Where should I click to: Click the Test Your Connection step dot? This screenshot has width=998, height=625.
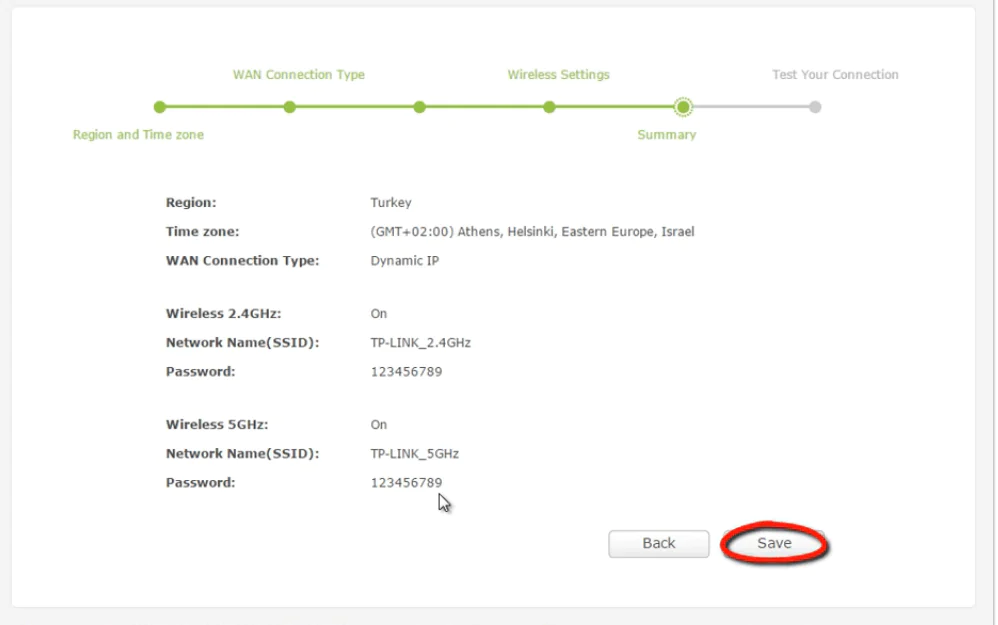tap(815, 107)
